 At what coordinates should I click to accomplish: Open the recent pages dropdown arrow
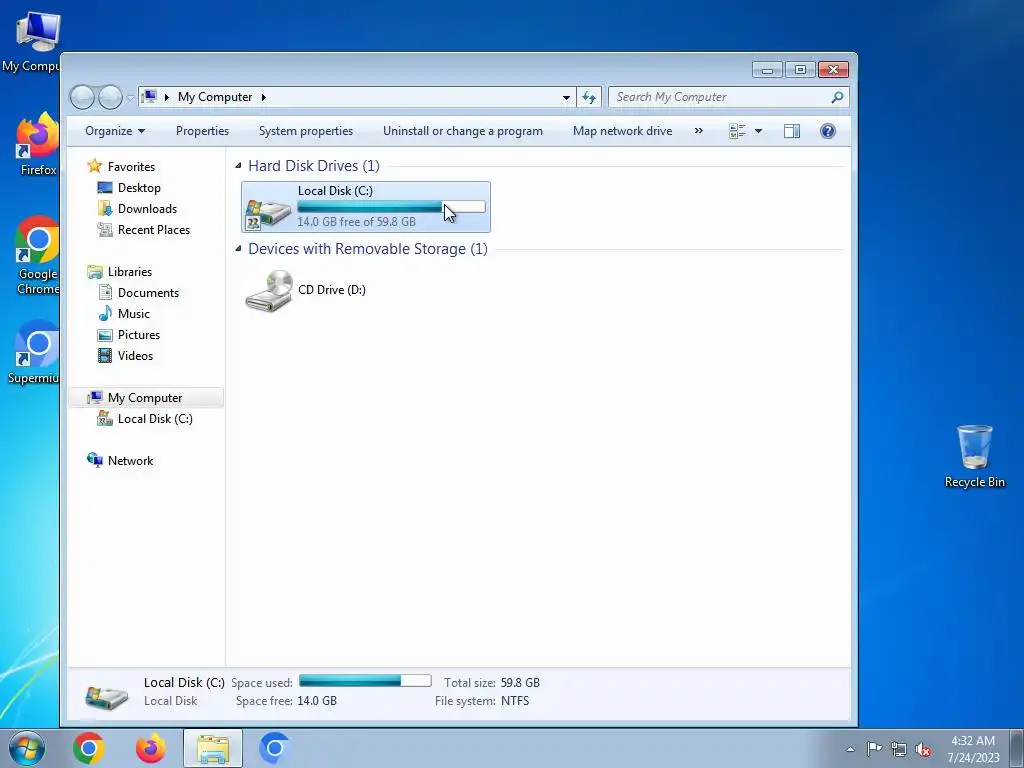pyautogui.click(x=130, y=97)
